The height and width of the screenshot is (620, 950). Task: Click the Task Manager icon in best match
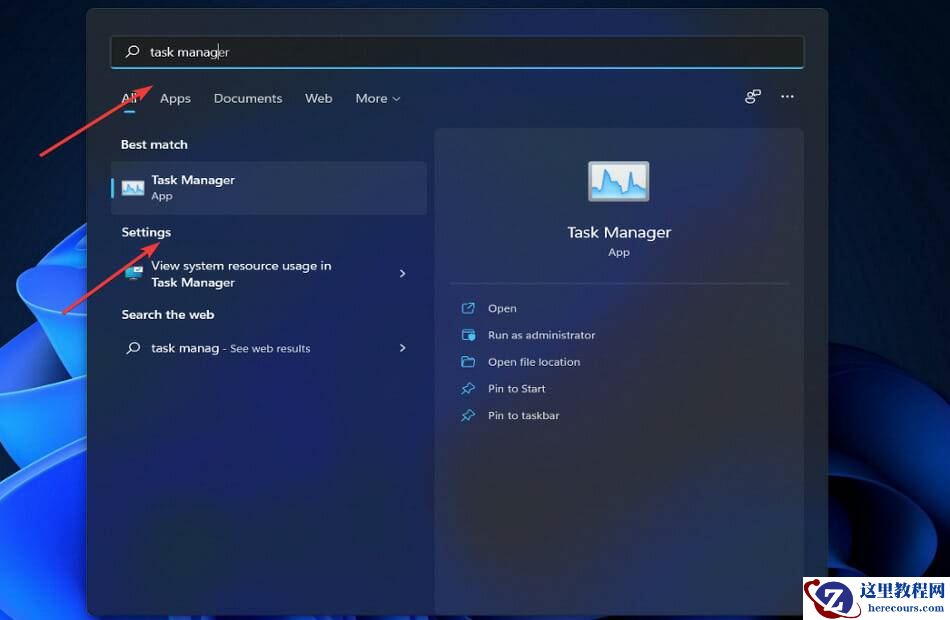click(133, 188)
